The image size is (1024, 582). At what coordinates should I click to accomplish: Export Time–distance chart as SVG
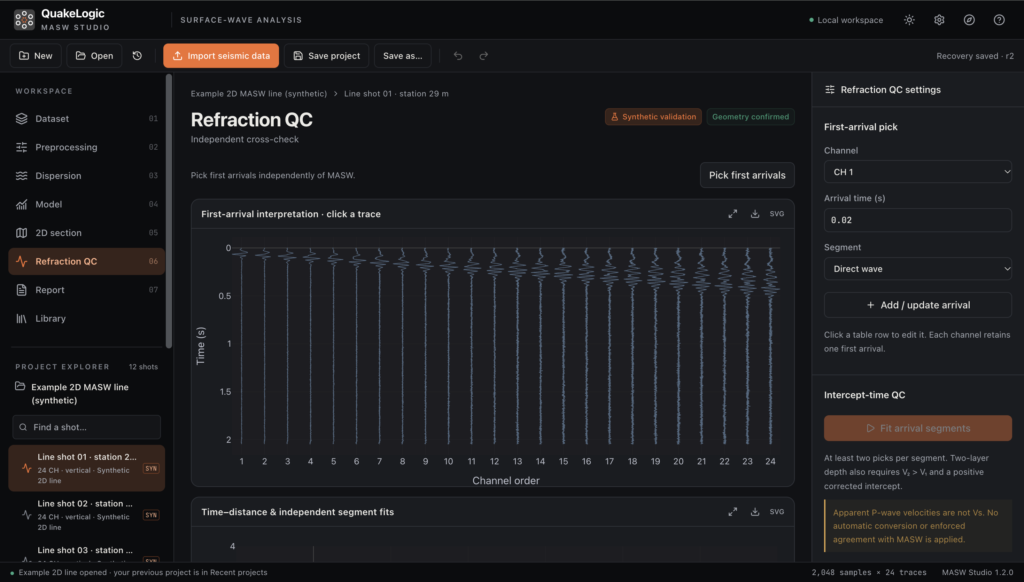(x=776, y=512)
